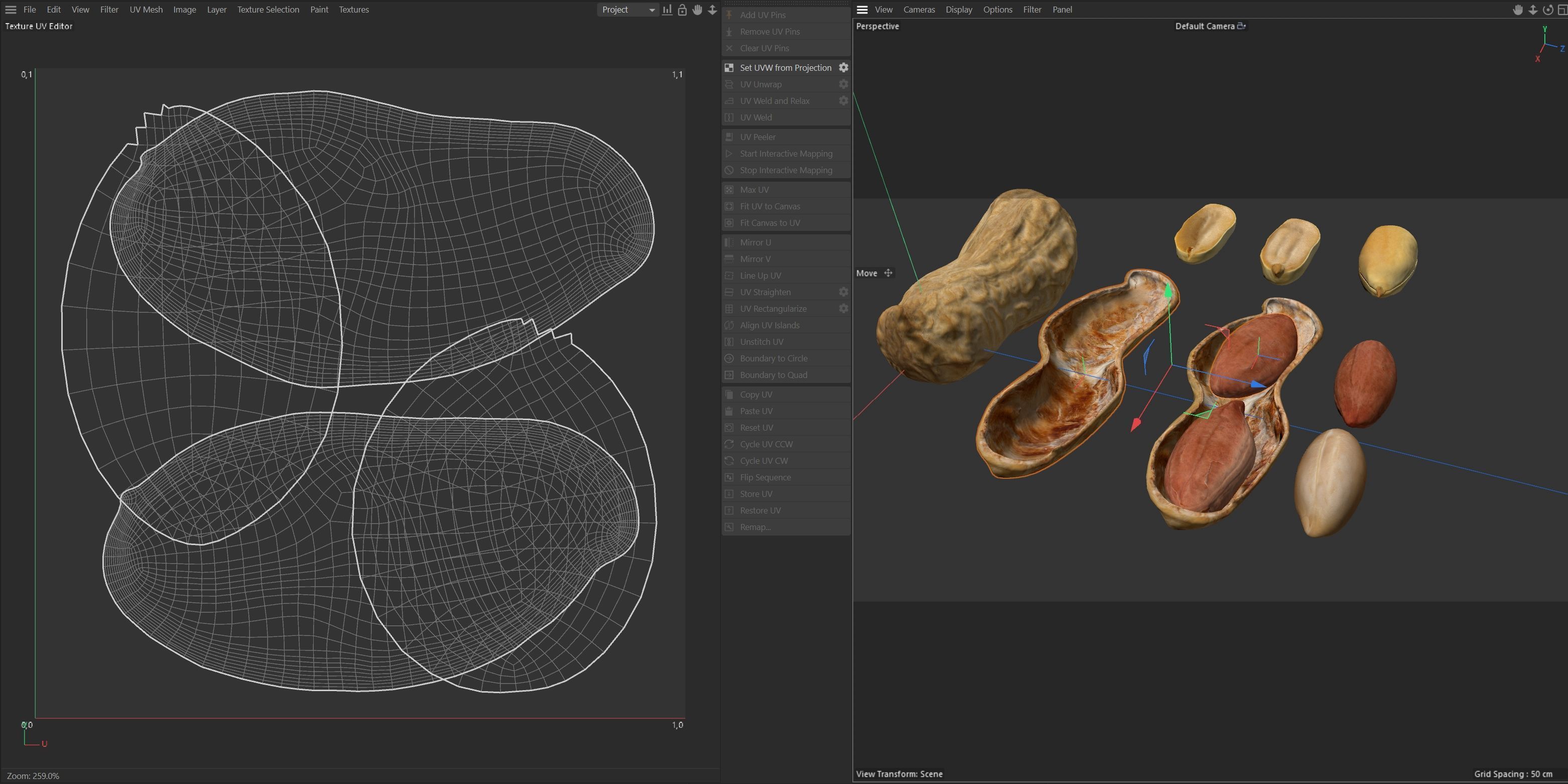This screenshot has height=784, width=1568.
Task: Click the Clear UV Pins X icon
Action: tap(729, 48)
